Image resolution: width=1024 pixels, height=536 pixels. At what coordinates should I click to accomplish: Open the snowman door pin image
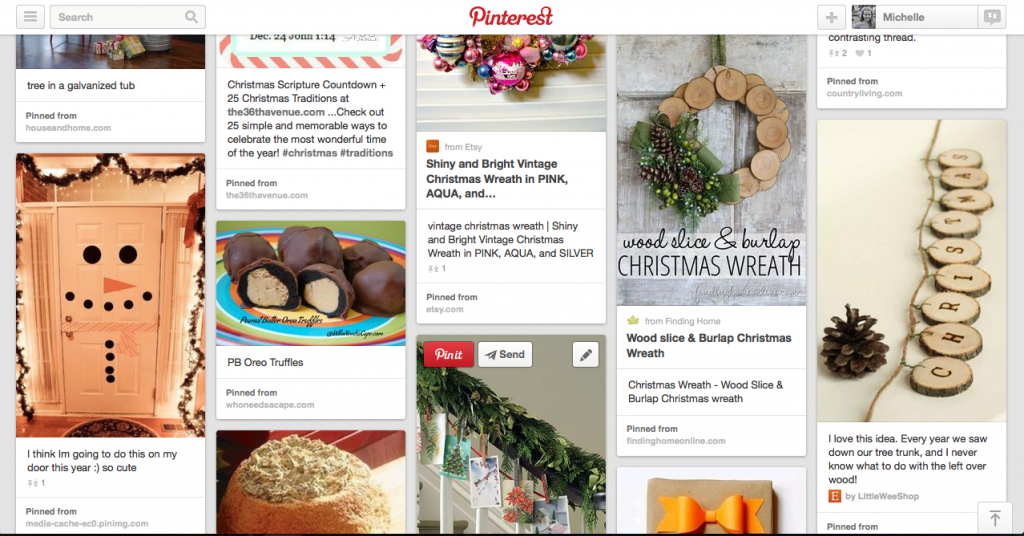point(110,295)
